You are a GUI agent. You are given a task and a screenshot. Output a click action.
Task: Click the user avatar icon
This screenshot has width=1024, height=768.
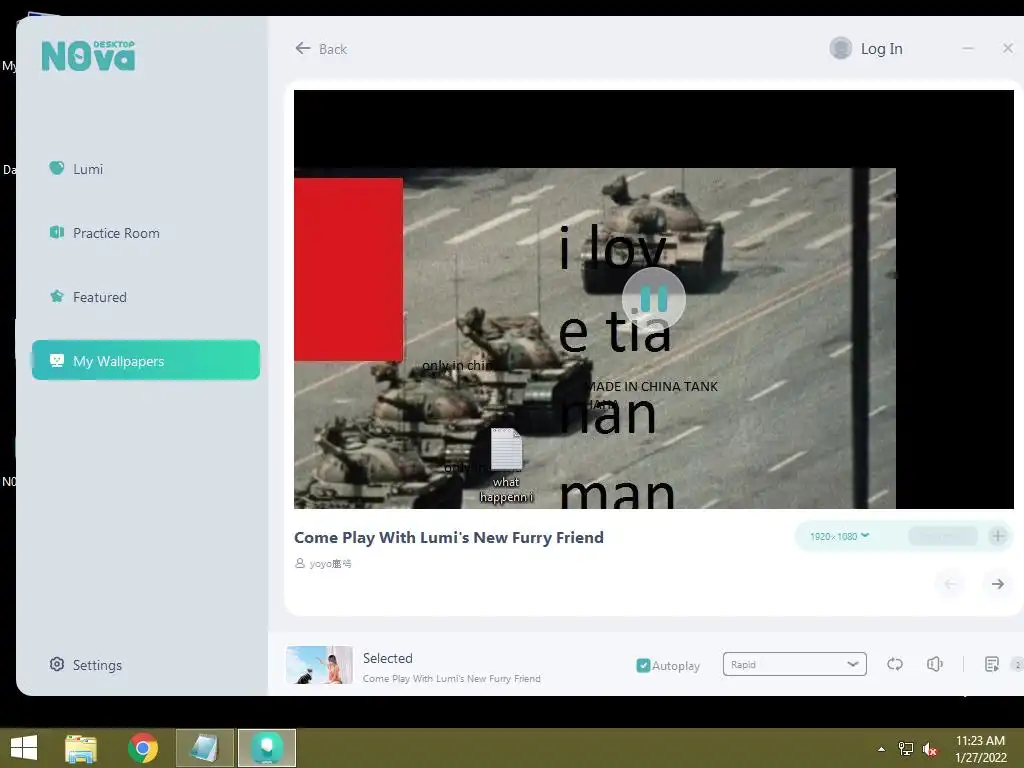point(840,48)
